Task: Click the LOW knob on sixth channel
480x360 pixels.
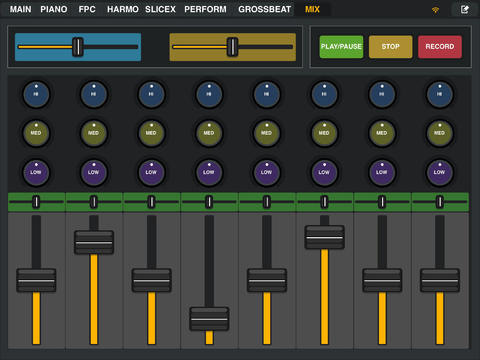Action: (324, 172)
